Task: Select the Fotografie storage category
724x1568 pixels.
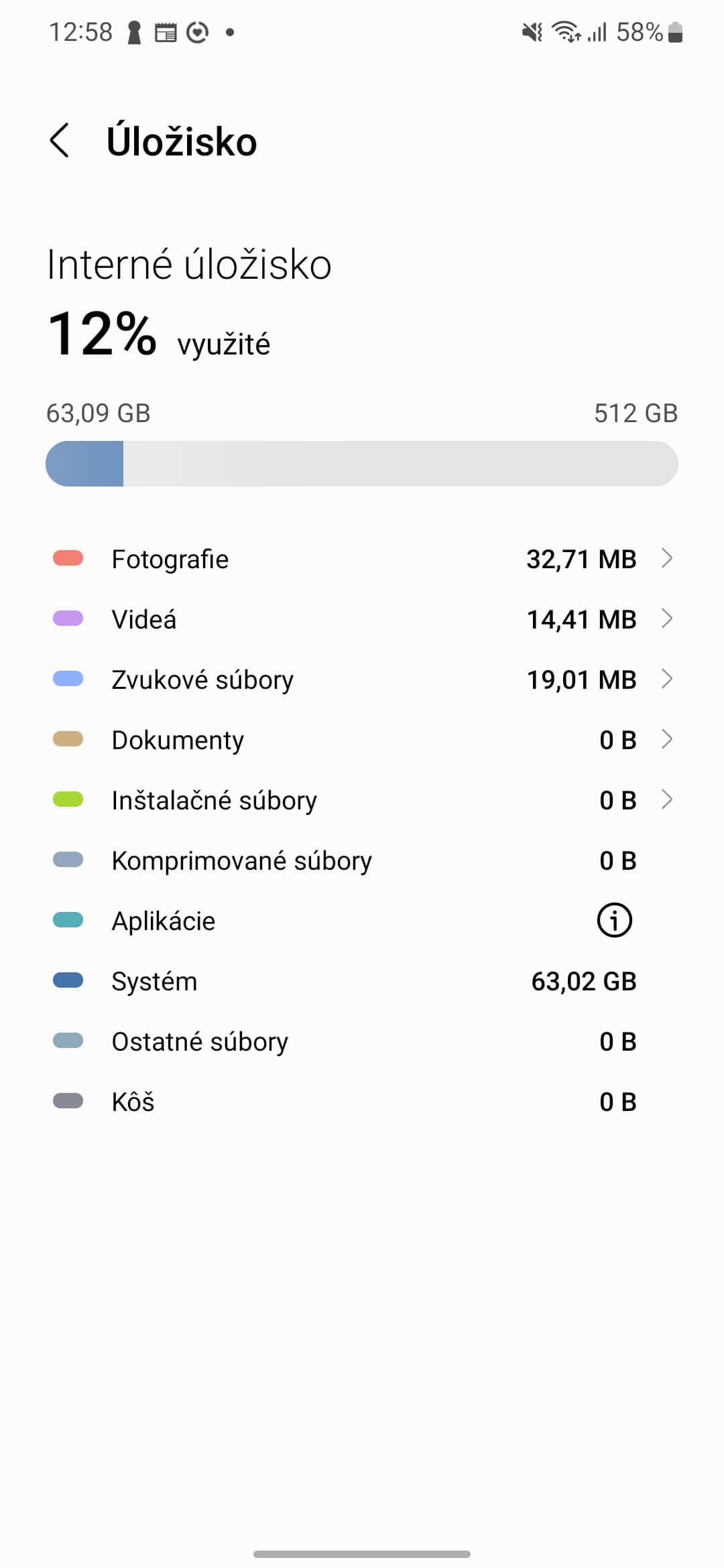Action: pyautogui.click(x=170, y=559)
